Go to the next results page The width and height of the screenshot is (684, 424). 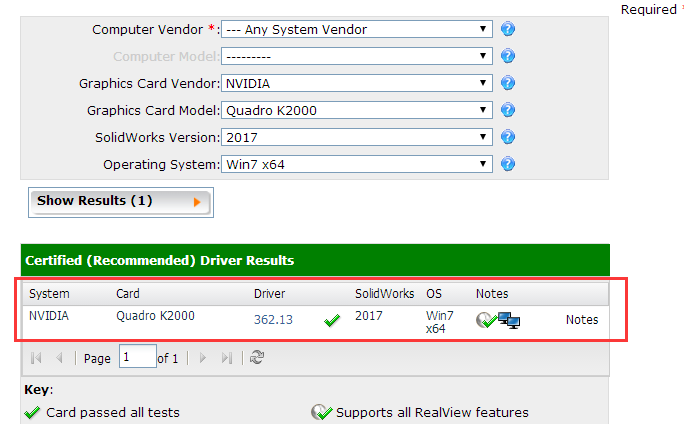coord(202,358)
